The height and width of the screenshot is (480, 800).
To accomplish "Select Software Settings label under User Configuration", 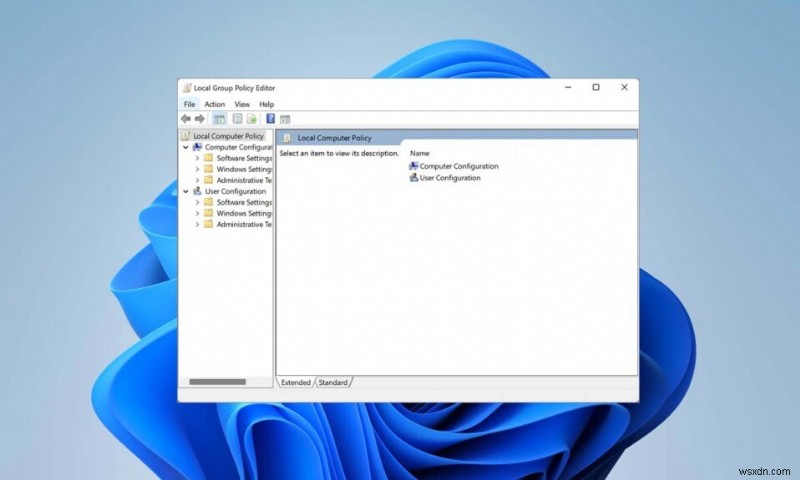I will pos(244,203).
